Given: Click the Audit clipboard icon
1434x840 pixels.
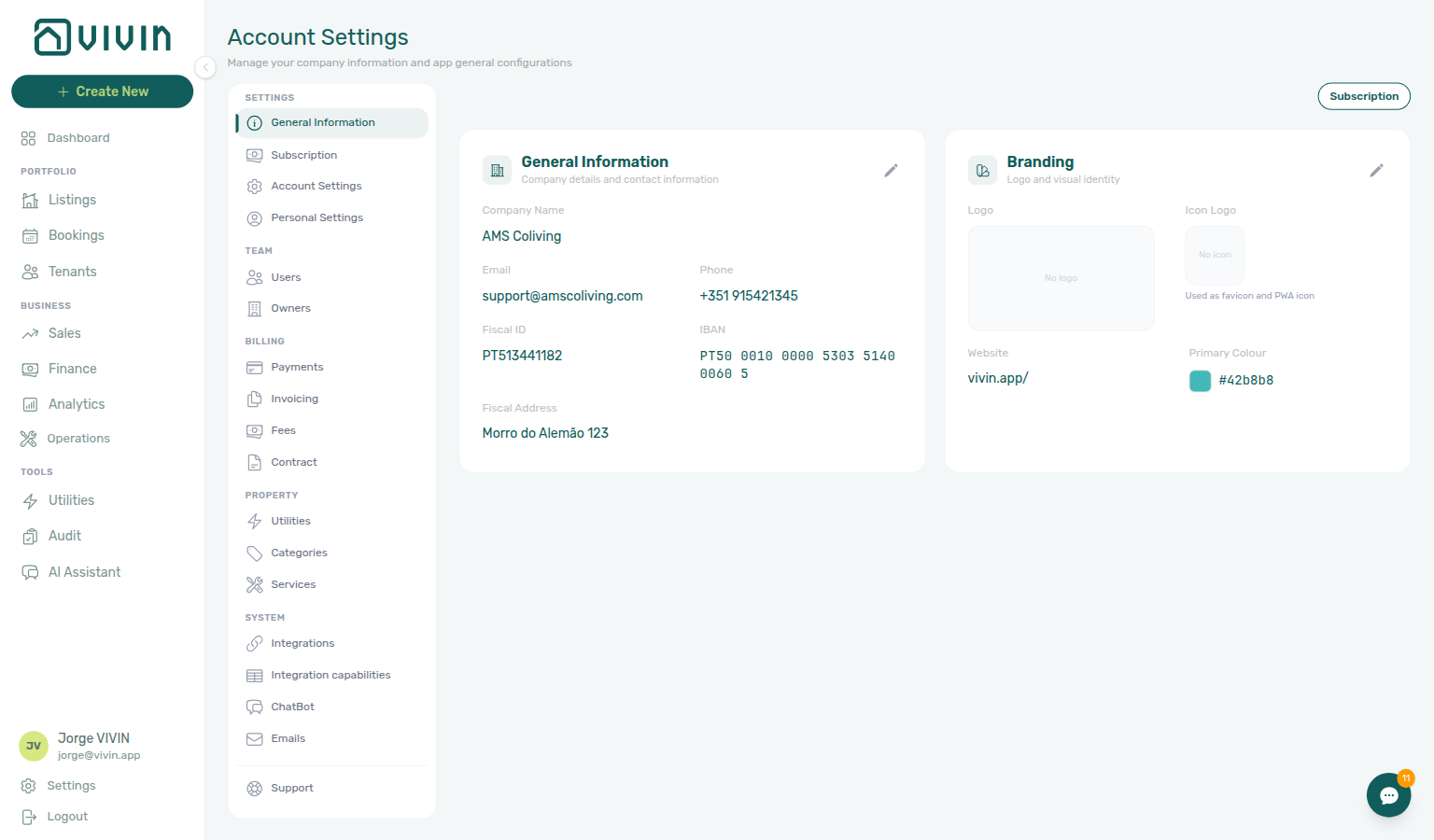Looking at the screenshot, I should pyautogui.click(x=30, y=537).
